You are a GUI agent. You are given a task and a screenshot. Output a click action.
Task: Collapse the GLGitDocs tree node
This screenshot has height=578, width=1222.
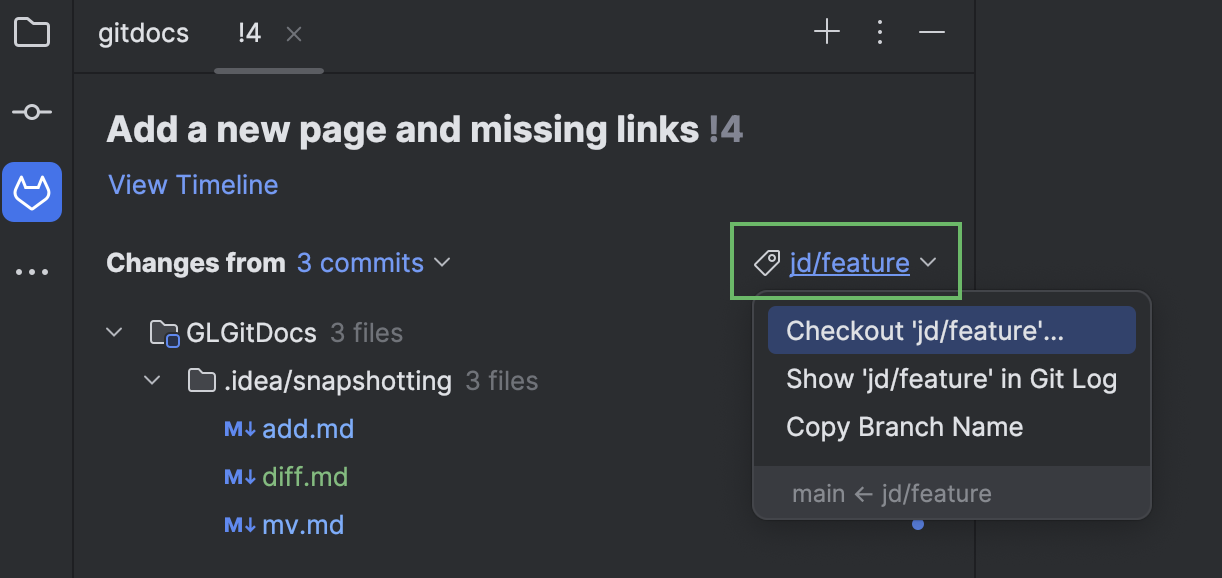pos(113,331)
